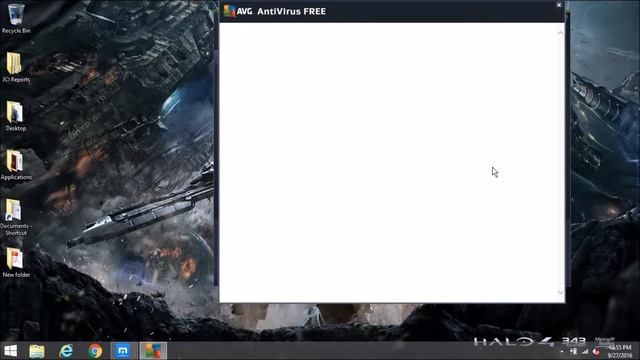Select the Documents - Shortcut icon
This screenshot has height=360, width=640.
pyautogui.click(x=16, y=218)
